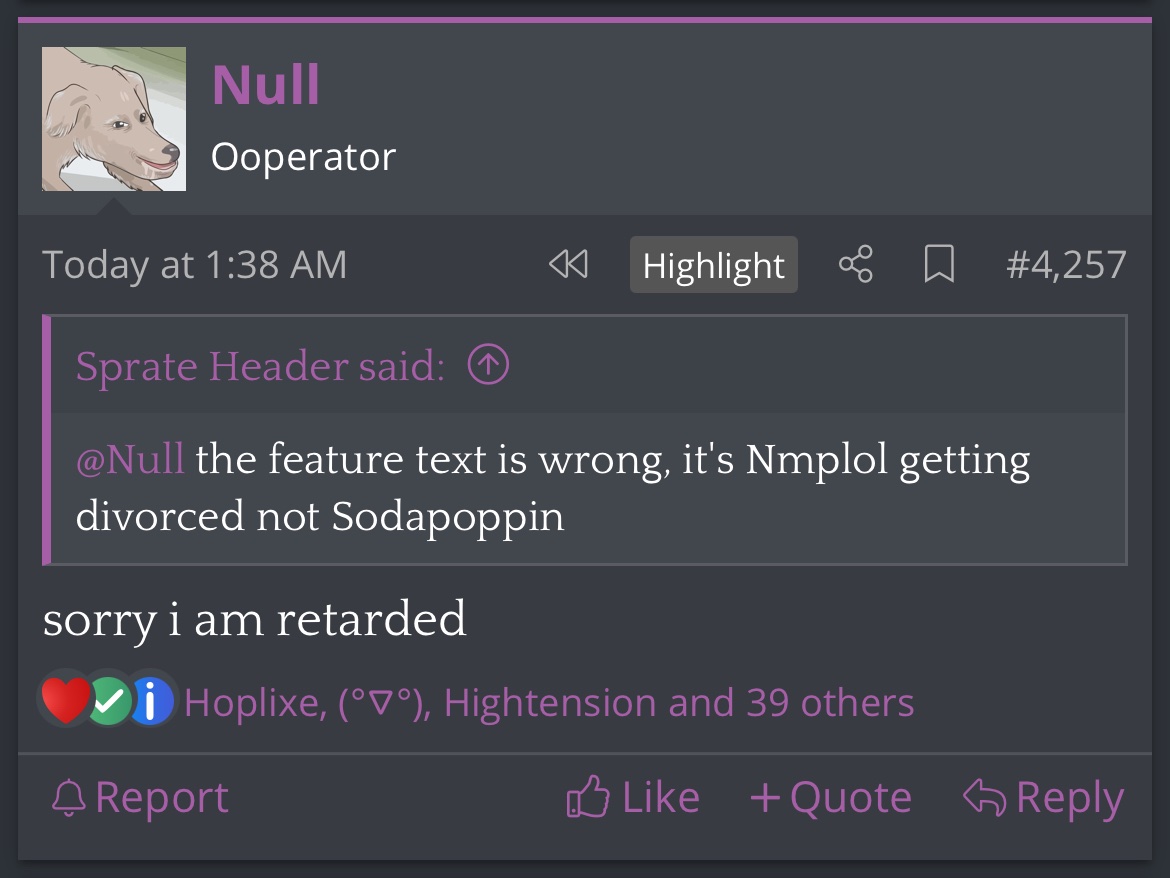
Task: Click the blue informative reaction icon
Action: point(152,701)
